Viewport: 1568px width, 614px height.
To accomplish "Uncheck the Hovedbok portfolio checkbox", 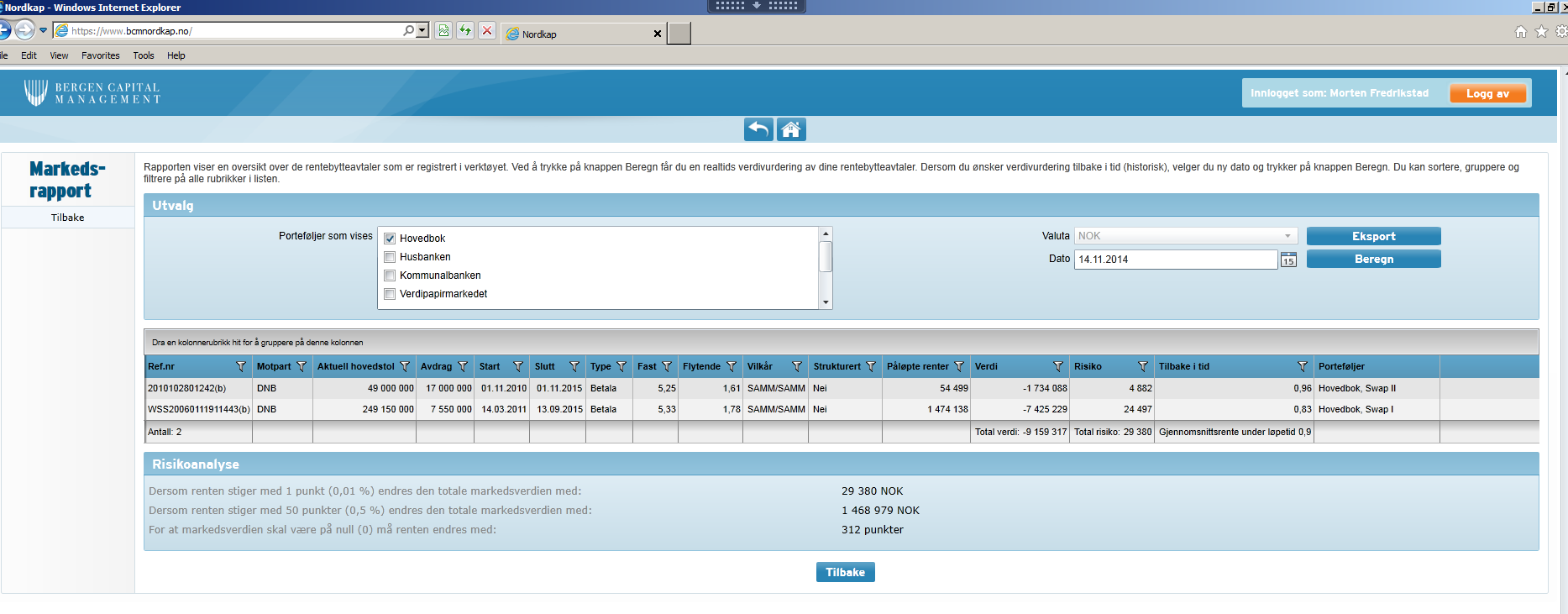I will (x=390, y=239).
